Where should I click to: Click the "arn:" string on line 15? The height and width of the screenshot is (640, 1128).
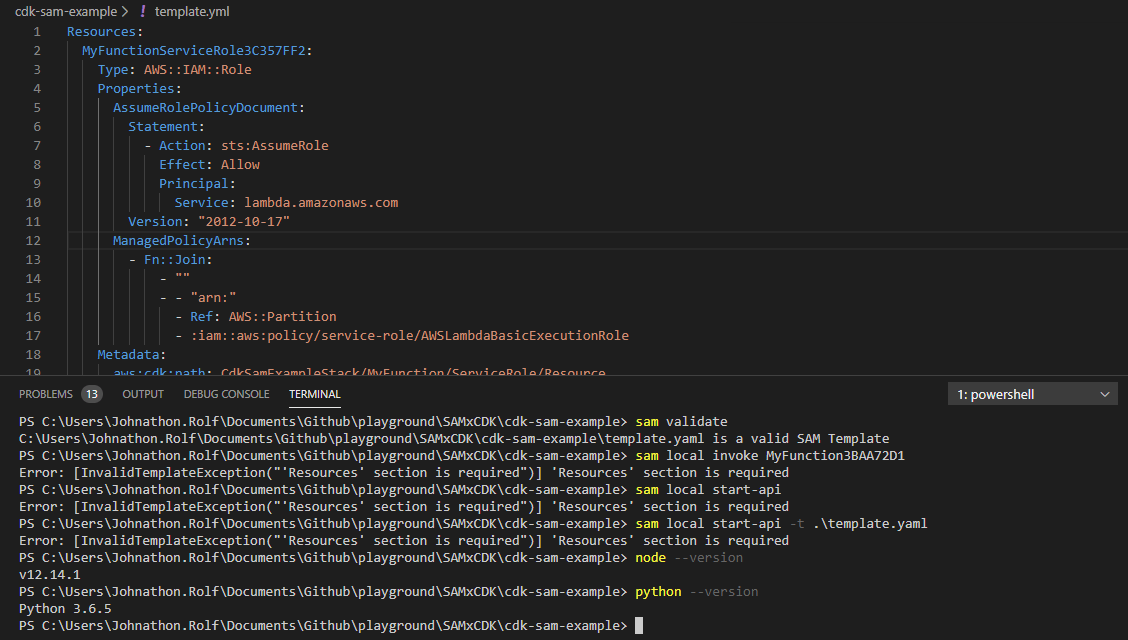coord(214,298)
